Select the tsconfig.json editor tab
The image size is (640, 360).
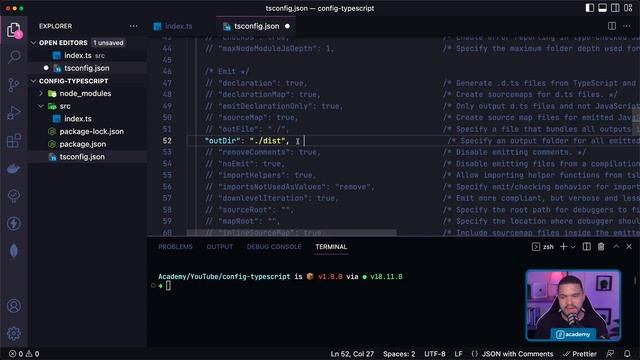tap(256, 26)
